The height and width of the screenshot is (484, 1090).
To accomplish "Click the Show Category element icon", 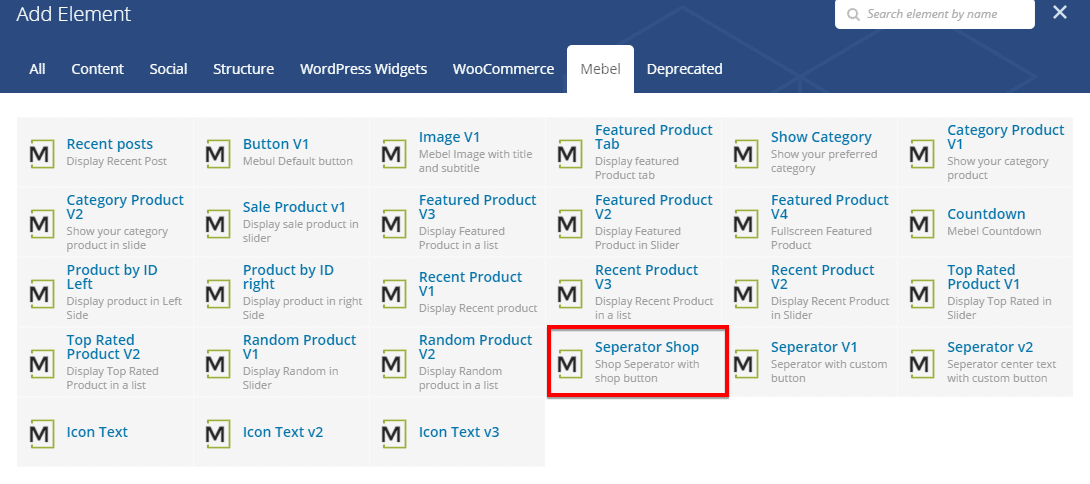I will click(745, 153).
